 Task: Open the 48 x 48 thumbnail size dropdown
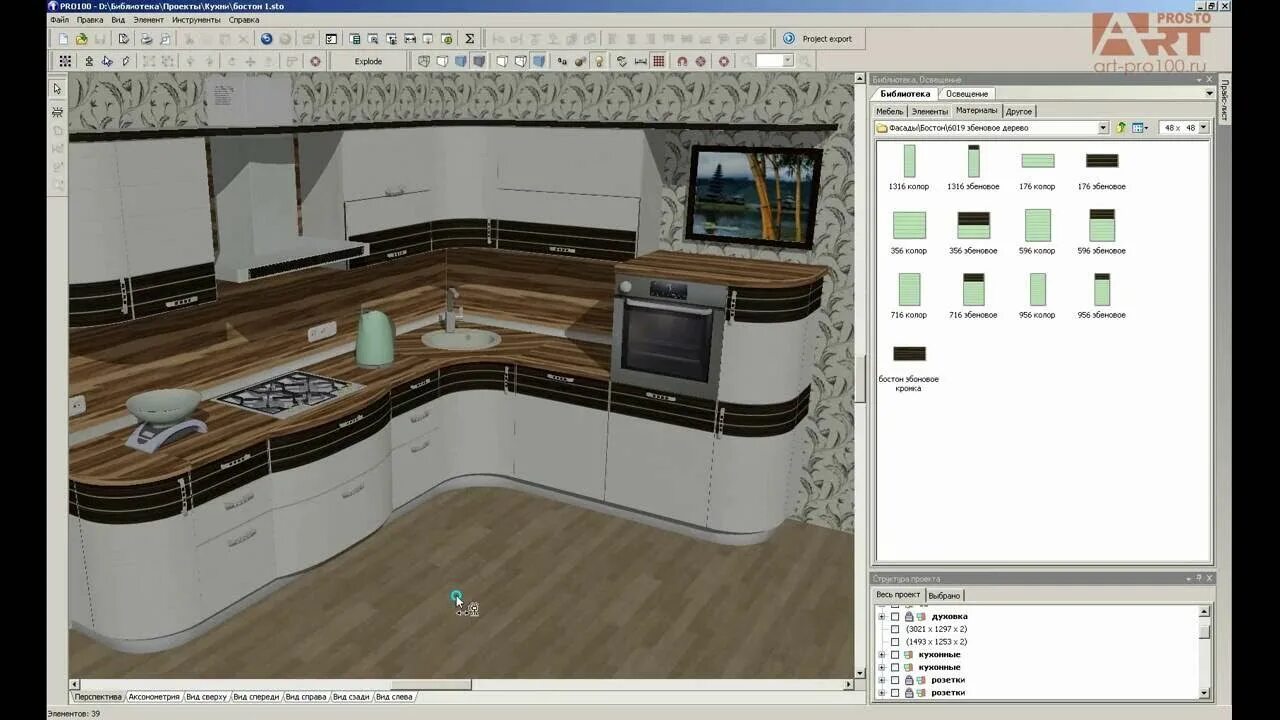click(x=1203, y=128)
